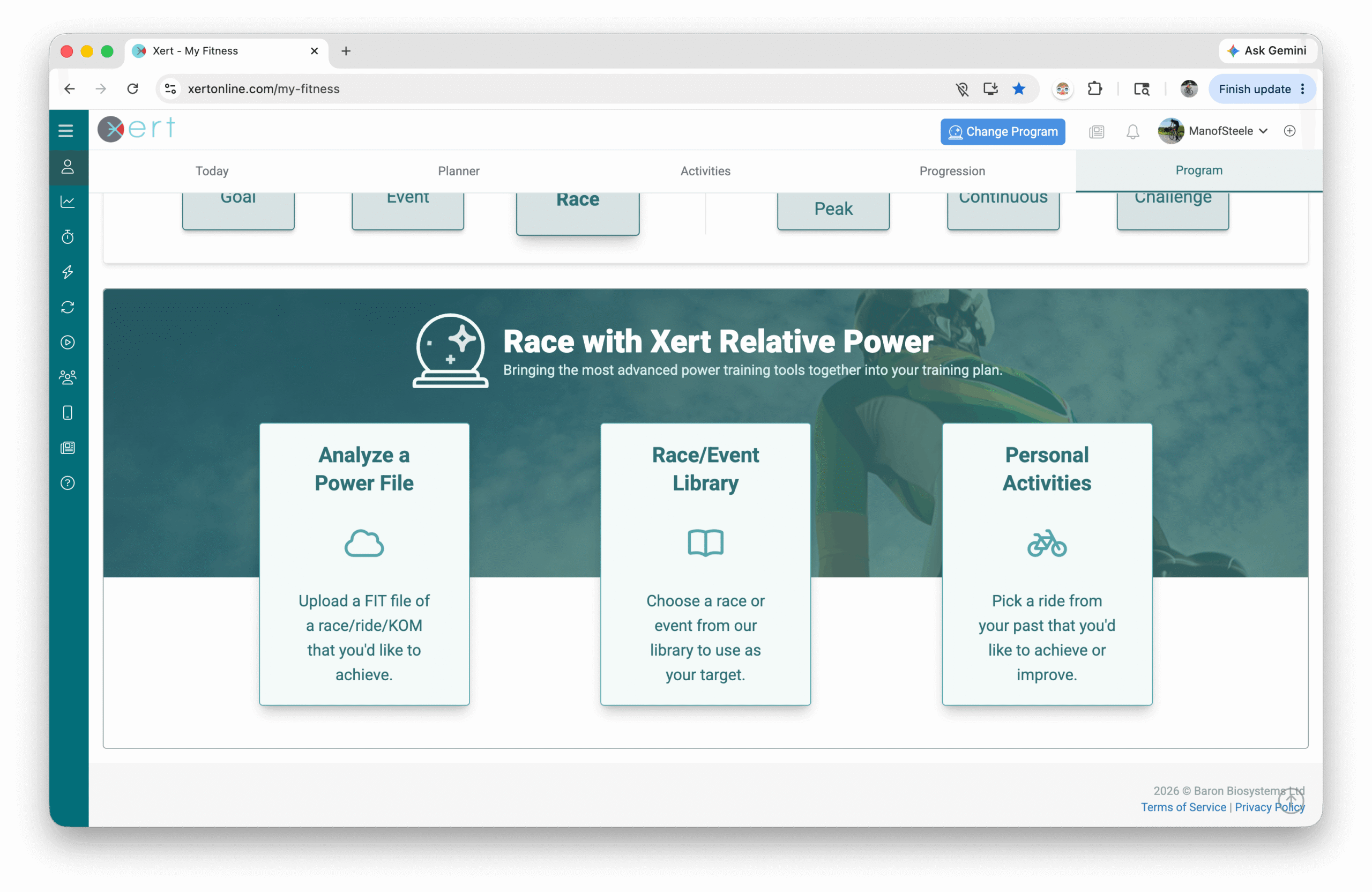
Task: Select the Continuous program button
Action: pos(1003,211)
